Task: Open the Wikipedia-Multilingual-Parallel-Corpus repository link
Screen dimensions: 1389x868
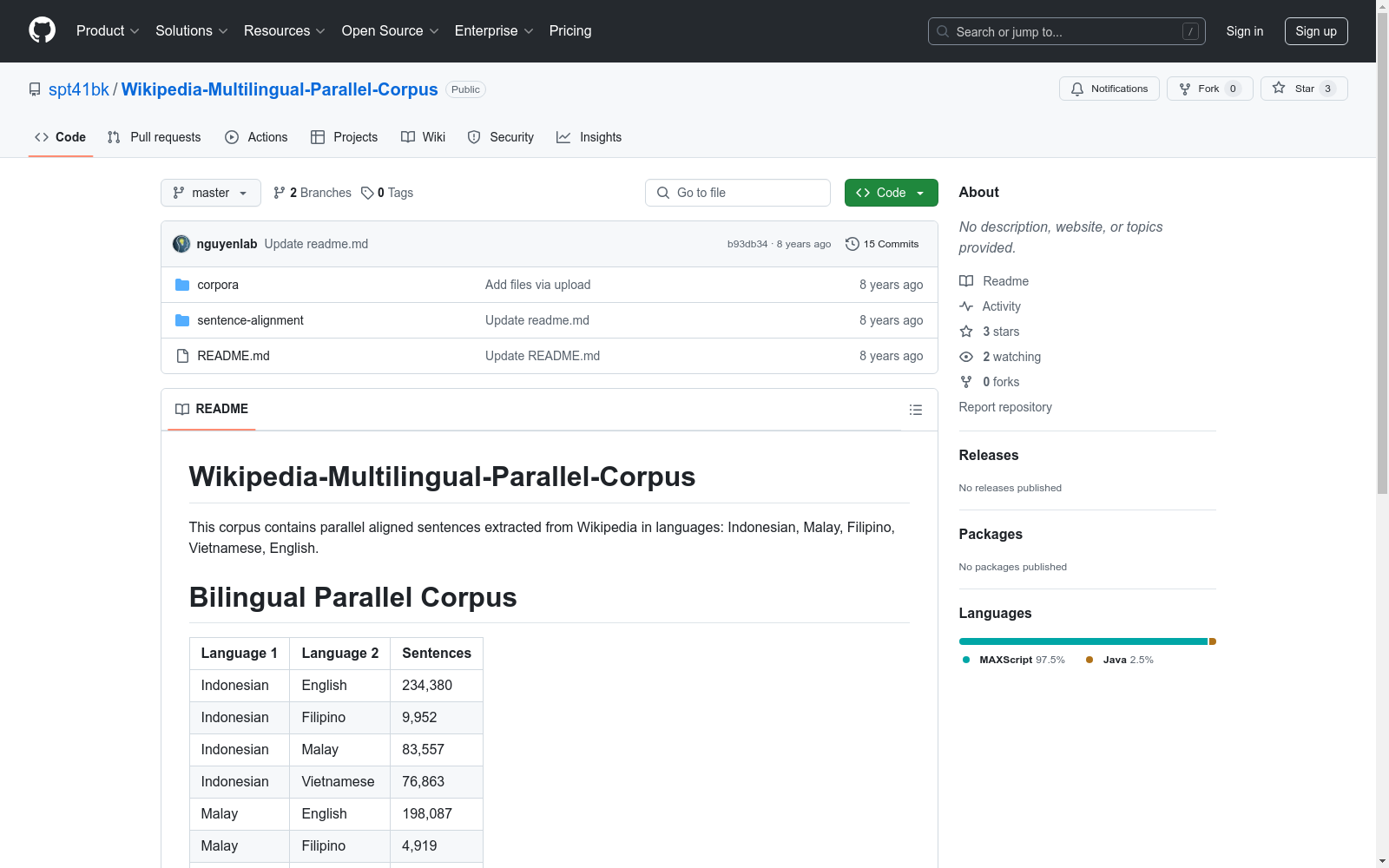Action: pos(280,89)
